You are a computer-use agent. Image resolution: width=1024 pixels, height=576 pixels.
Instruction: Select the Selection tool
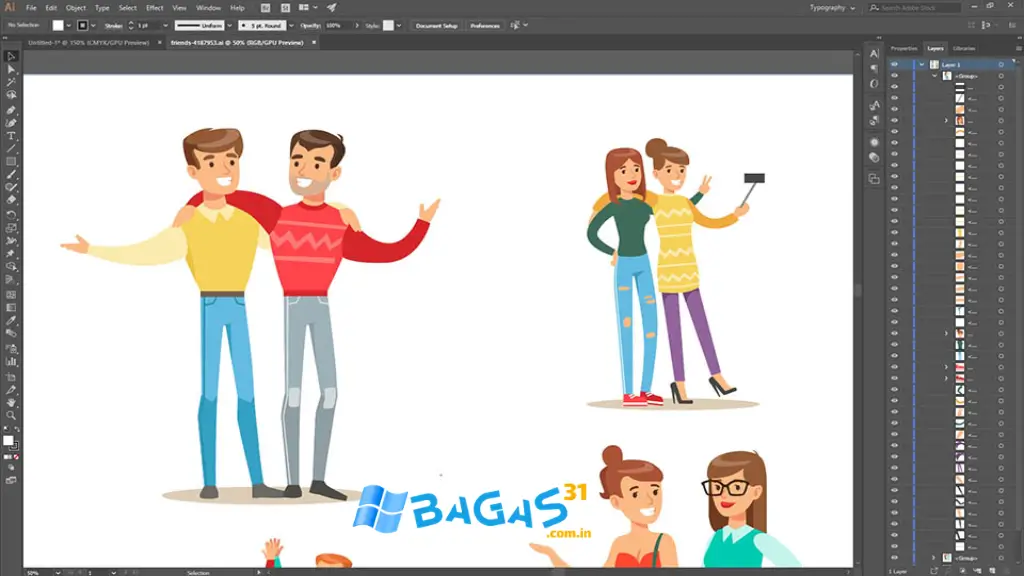[x=11, y=58]
